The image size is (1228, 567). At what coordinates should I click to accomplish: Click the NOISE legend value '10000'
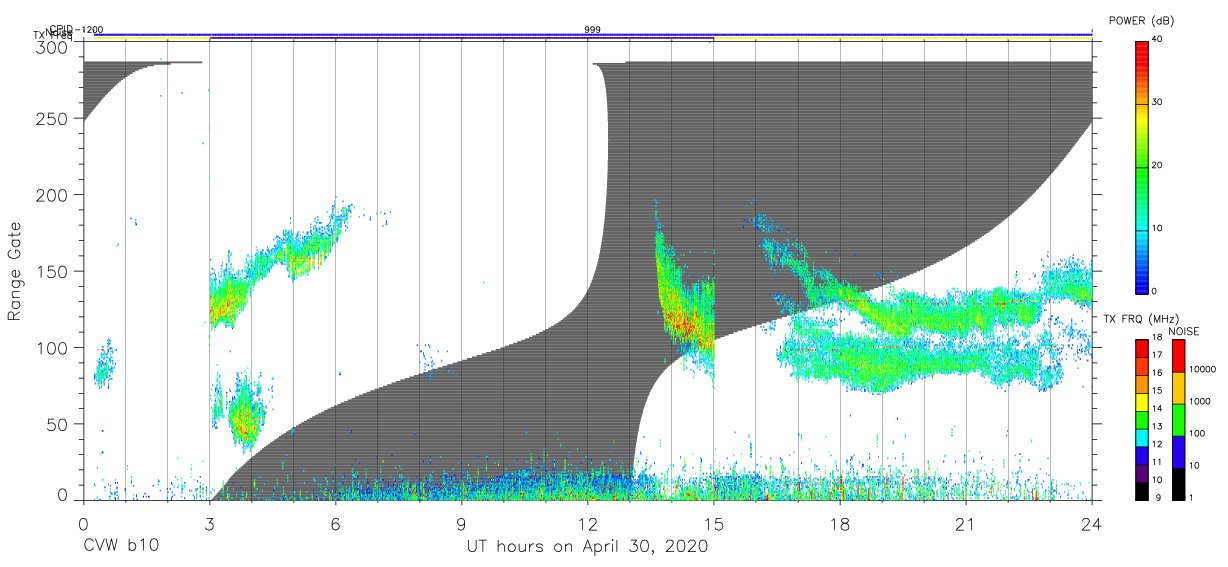(x=1201, y=370)
